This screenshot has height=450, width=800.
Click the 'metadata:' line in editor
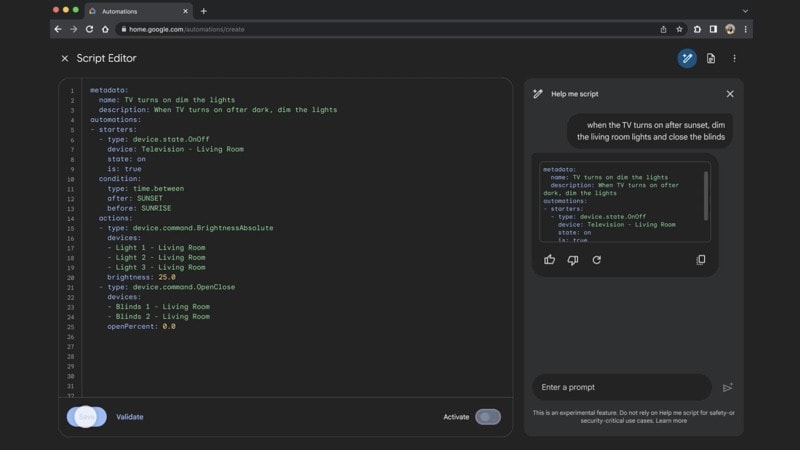109,90
